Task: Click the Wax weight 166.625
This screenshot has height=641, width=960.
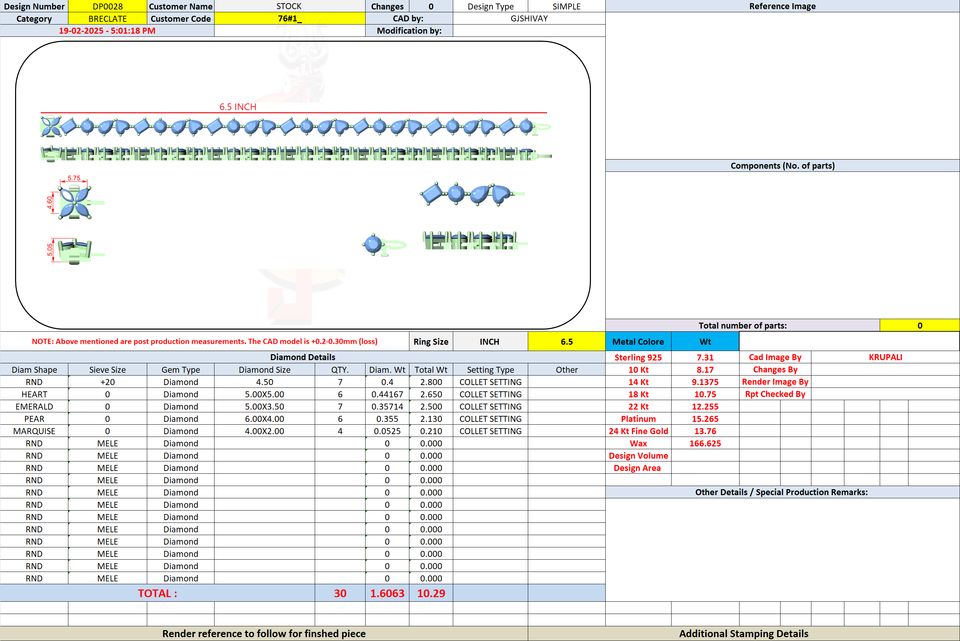Action: click(x=705, y=443)
